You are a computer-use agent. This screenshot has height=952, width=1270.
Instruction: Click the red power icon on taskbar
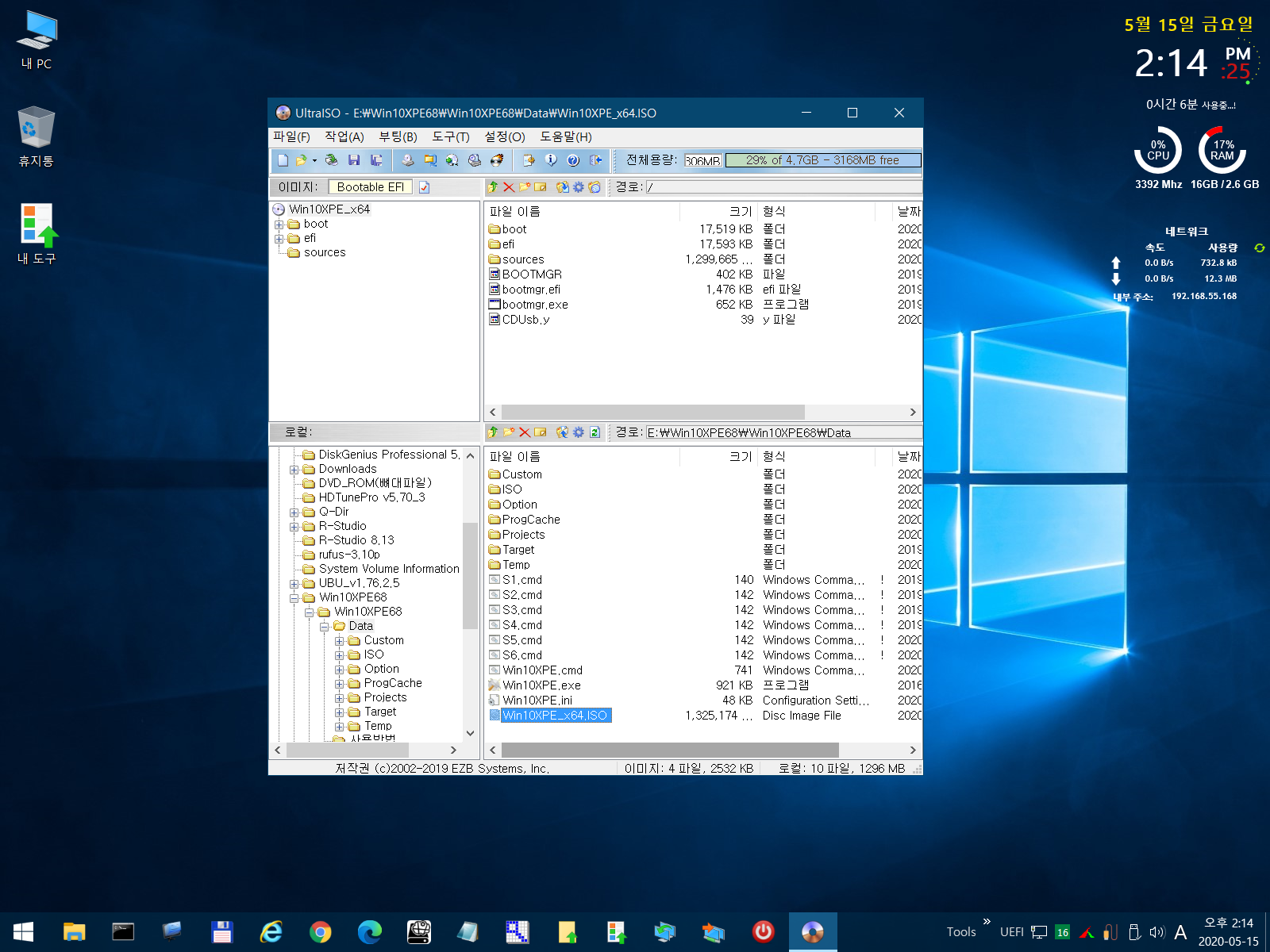(x=763, y=932)
